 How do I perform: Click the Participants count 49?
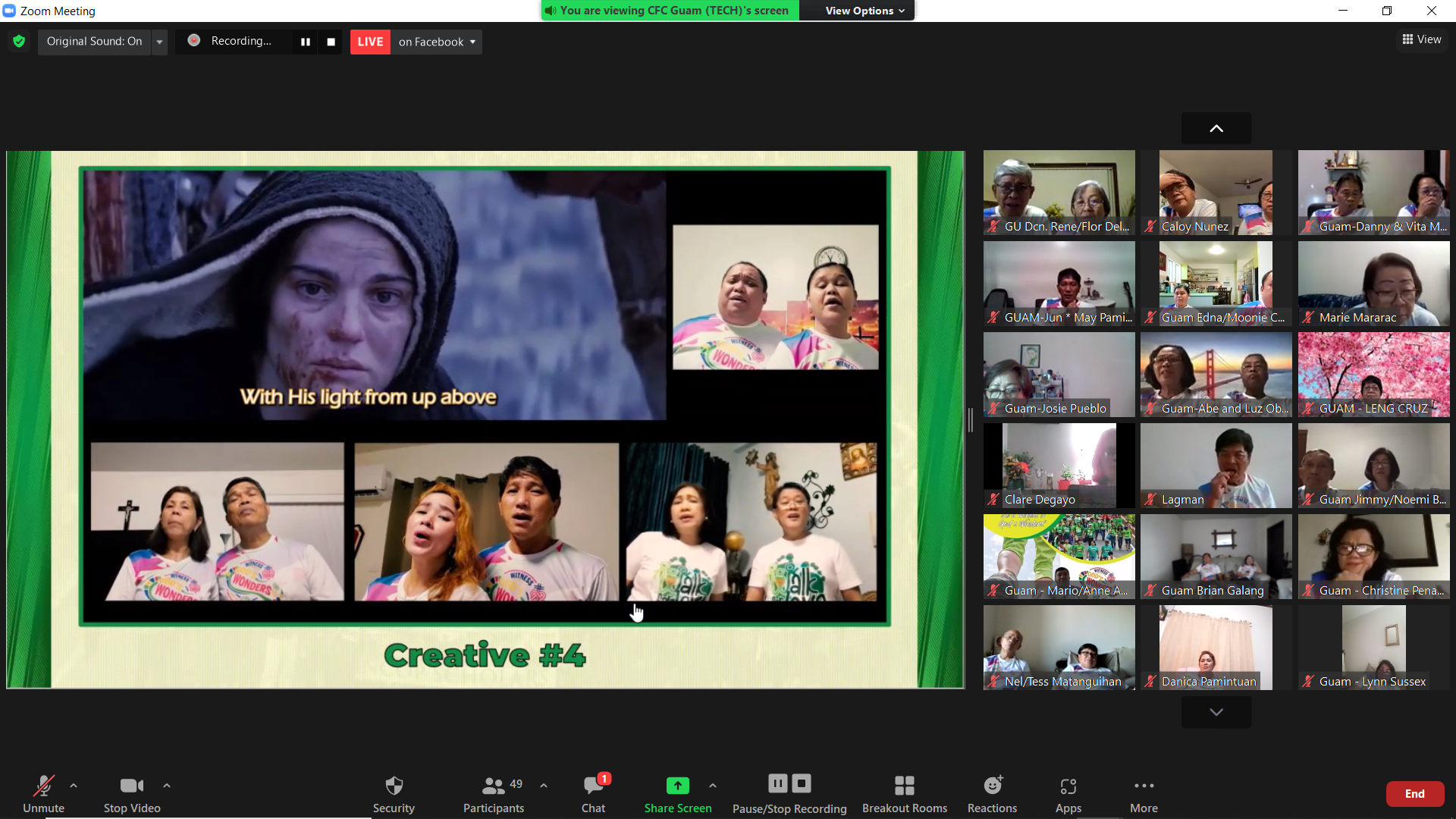pos(516,784)
